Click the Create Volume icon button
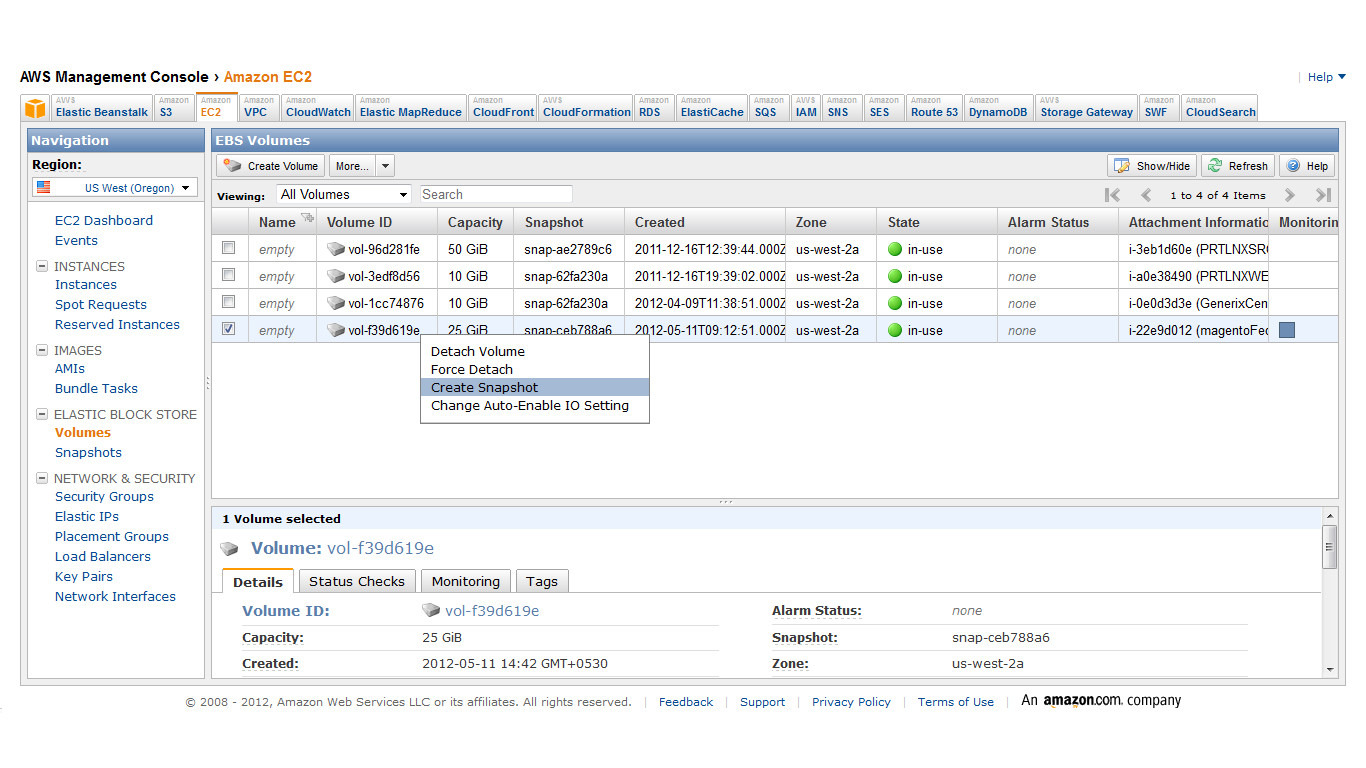The image size is (1366, 768). (x=232, y=165)
